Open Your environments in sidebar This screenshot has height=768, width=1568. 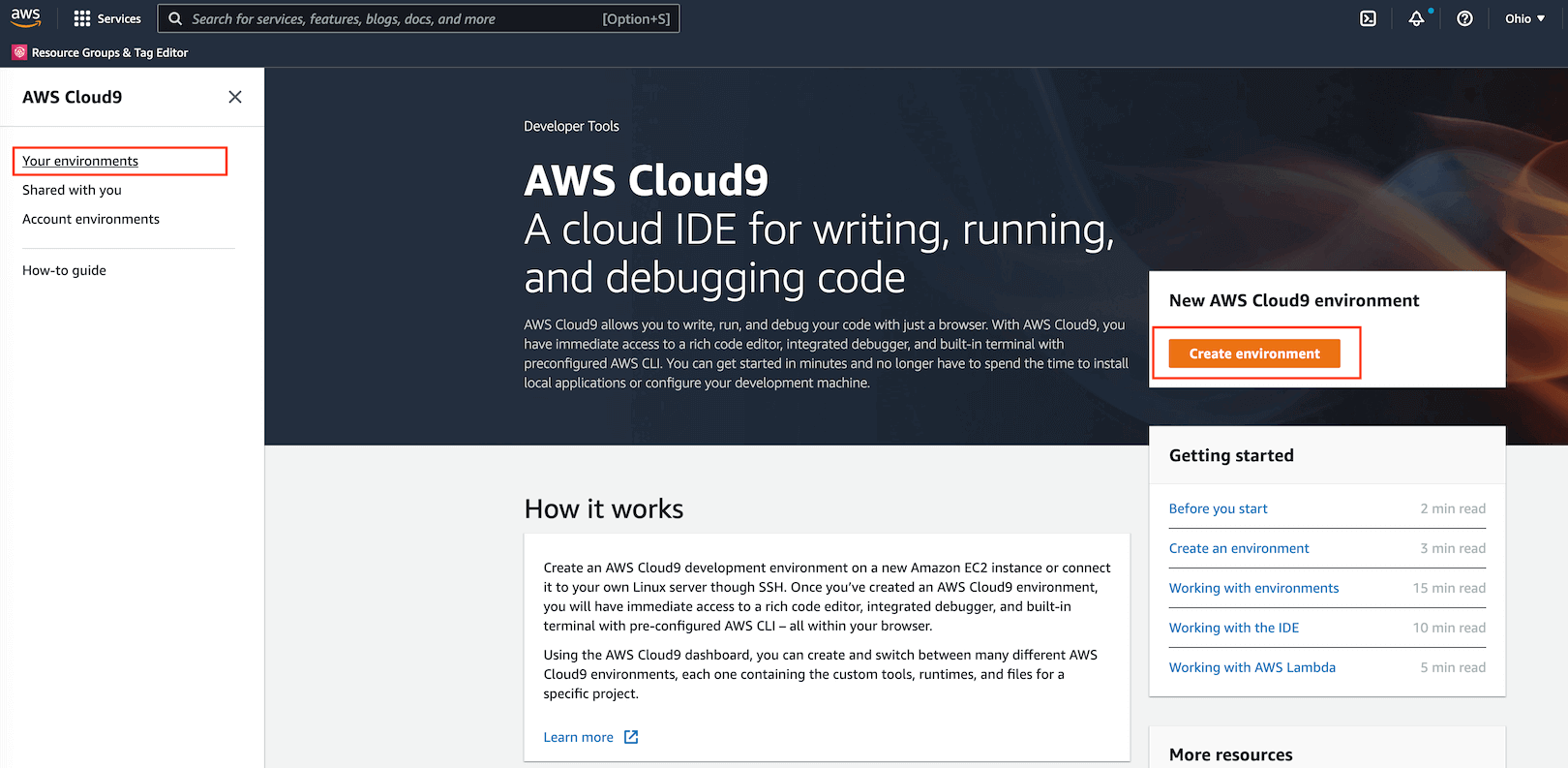(x=80, y=161)
